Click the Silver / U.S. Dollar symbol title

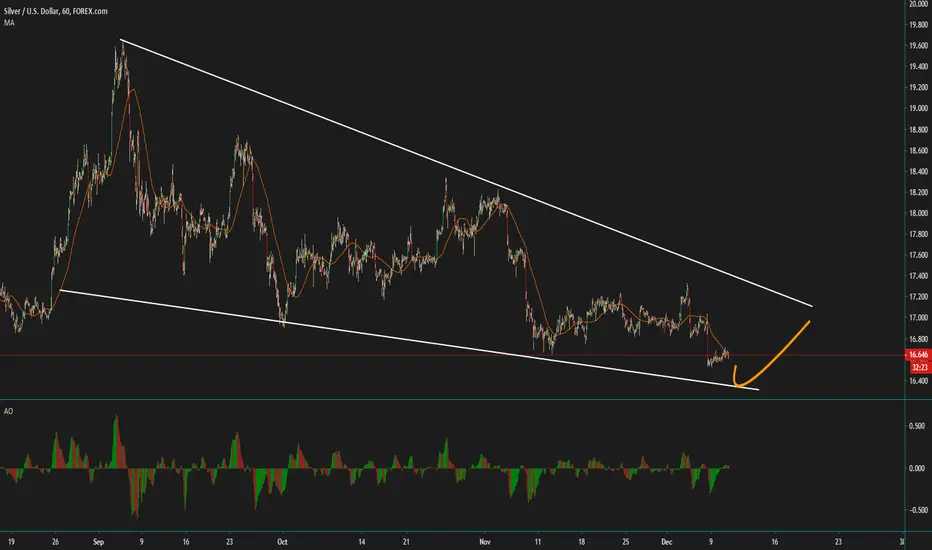55,11
